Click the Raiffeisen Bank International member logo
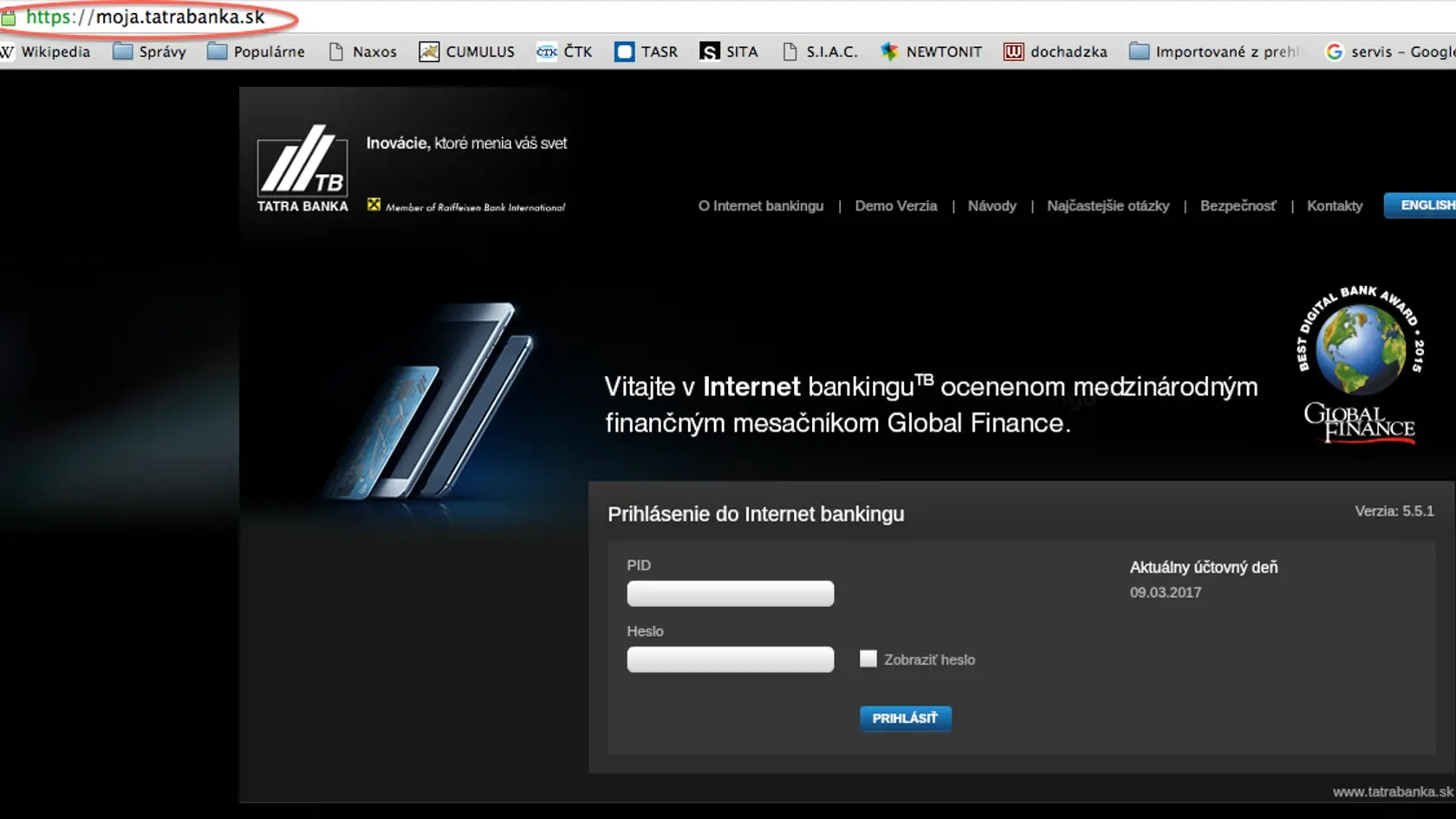This screenshot has width=1456, height=819. [466, 206]
